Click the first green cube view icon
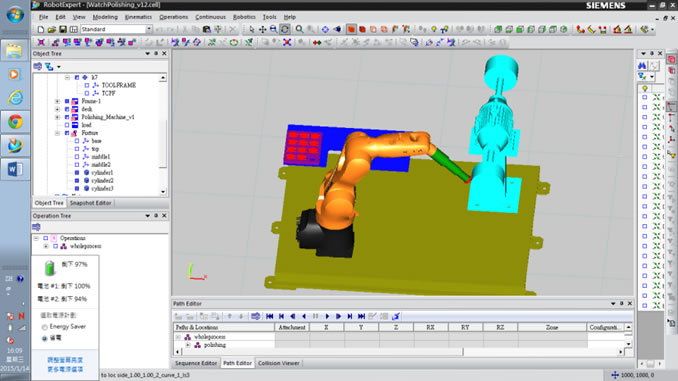 (x=498, y=29)
